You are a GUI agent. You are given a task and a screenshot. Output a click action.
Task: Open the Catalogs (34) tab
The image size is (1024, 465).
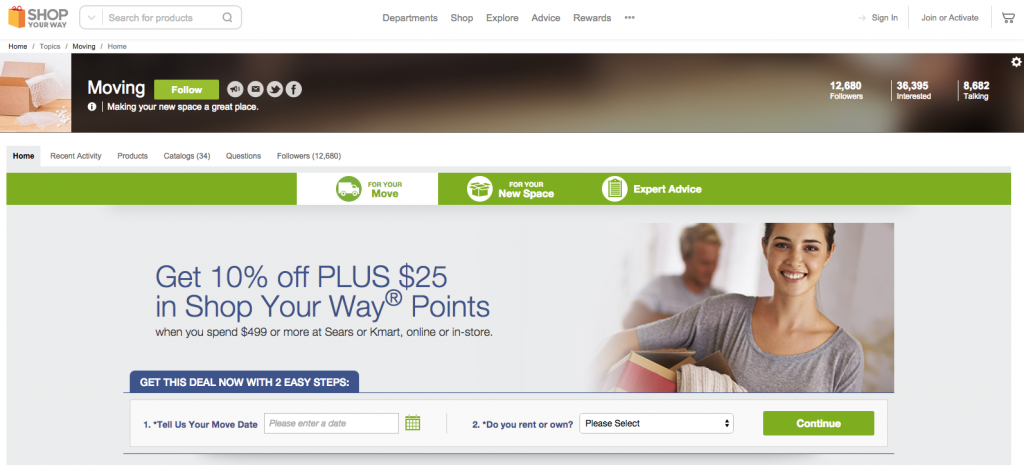point(187,156)
